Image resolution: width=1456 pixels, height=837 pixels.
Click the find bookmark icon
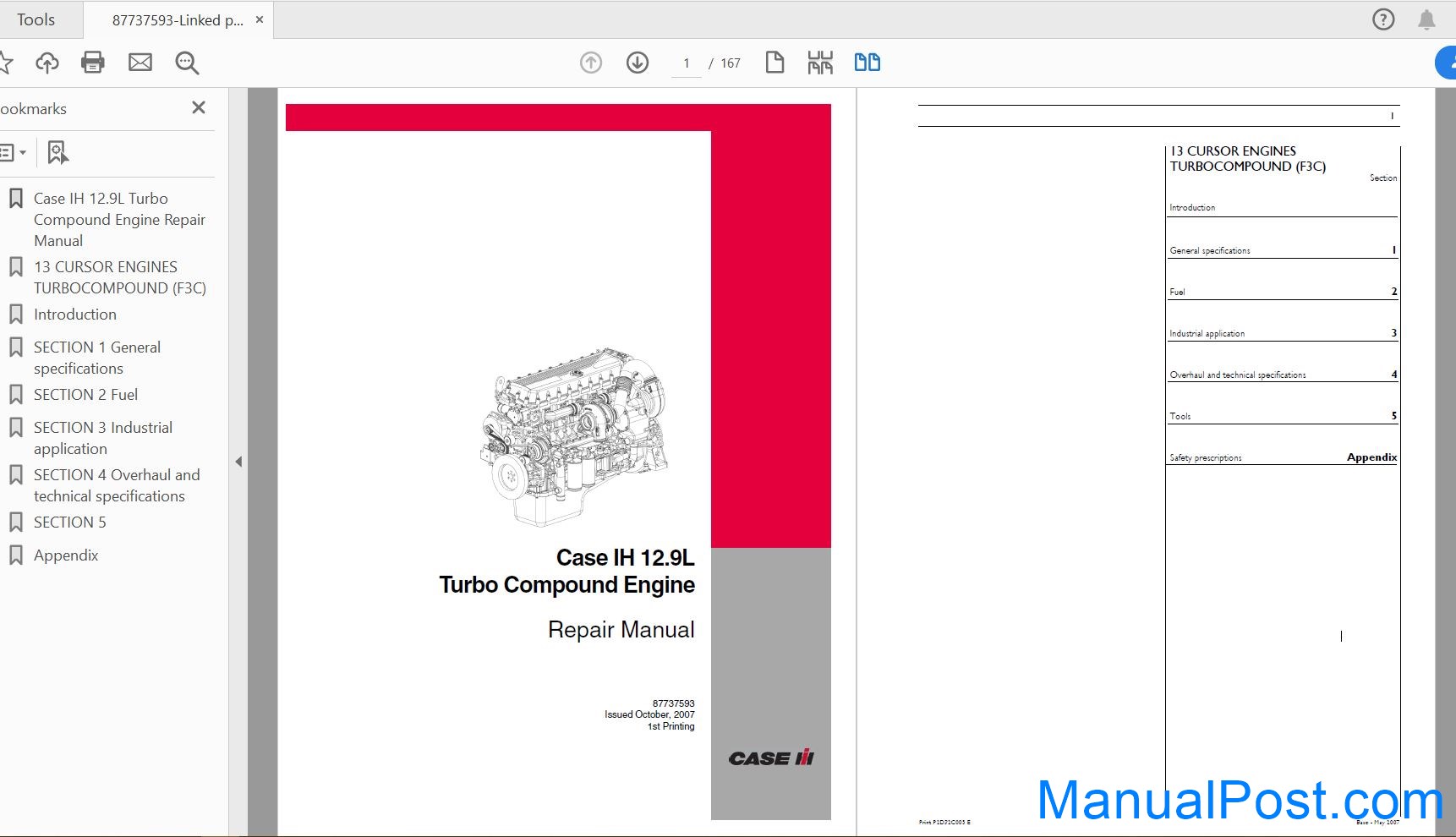[x=57, y=153]
